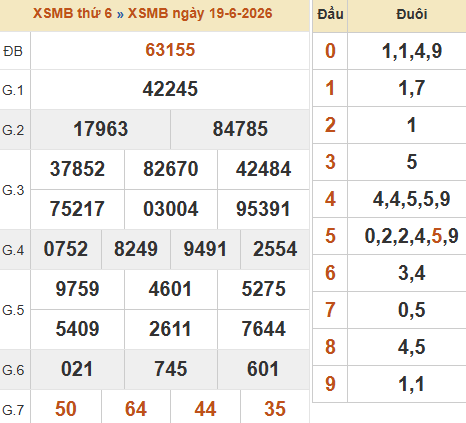Click the G.6 row label
Viewport: 466px width, 423px height.
13,370
